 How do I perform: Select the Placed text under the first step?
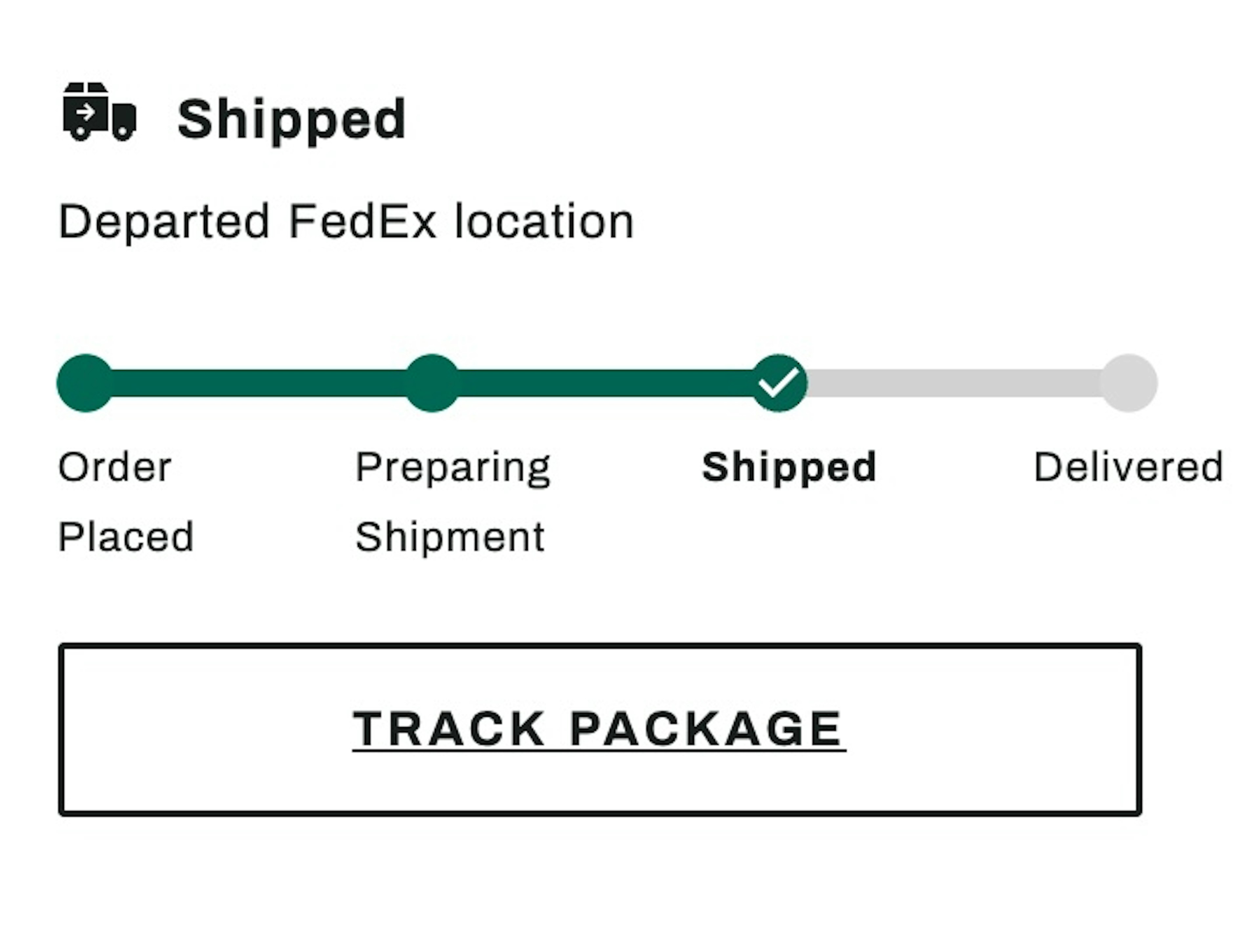[x=126, y=537]
